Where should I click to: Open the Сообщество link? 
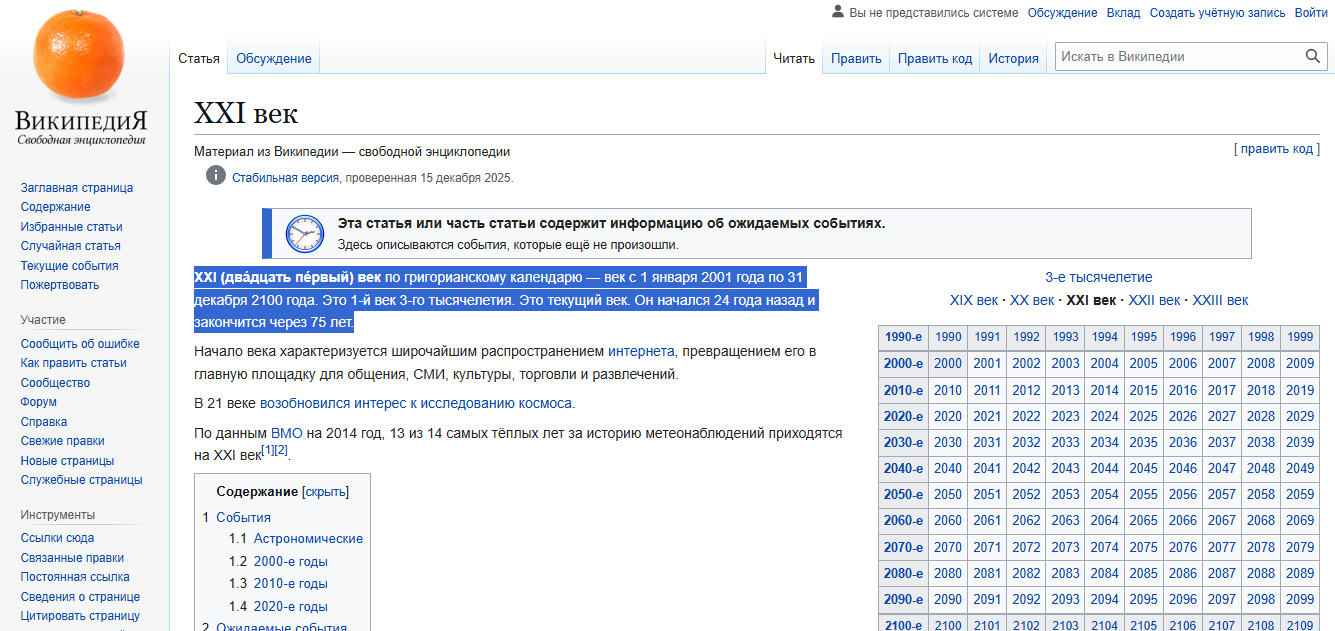click(55, 383)
